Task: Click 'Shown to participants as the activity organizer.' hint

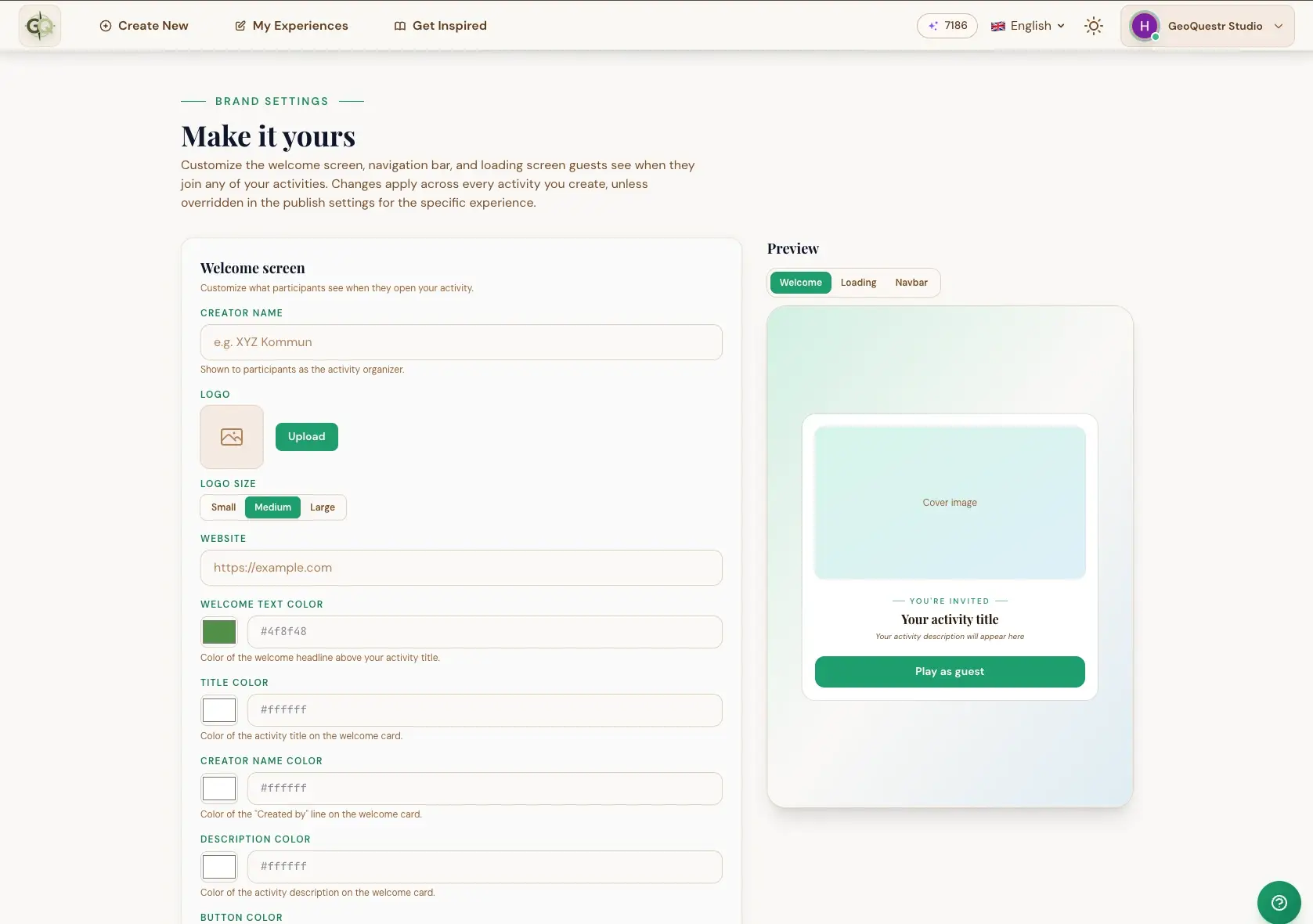Action: (302, 370)
